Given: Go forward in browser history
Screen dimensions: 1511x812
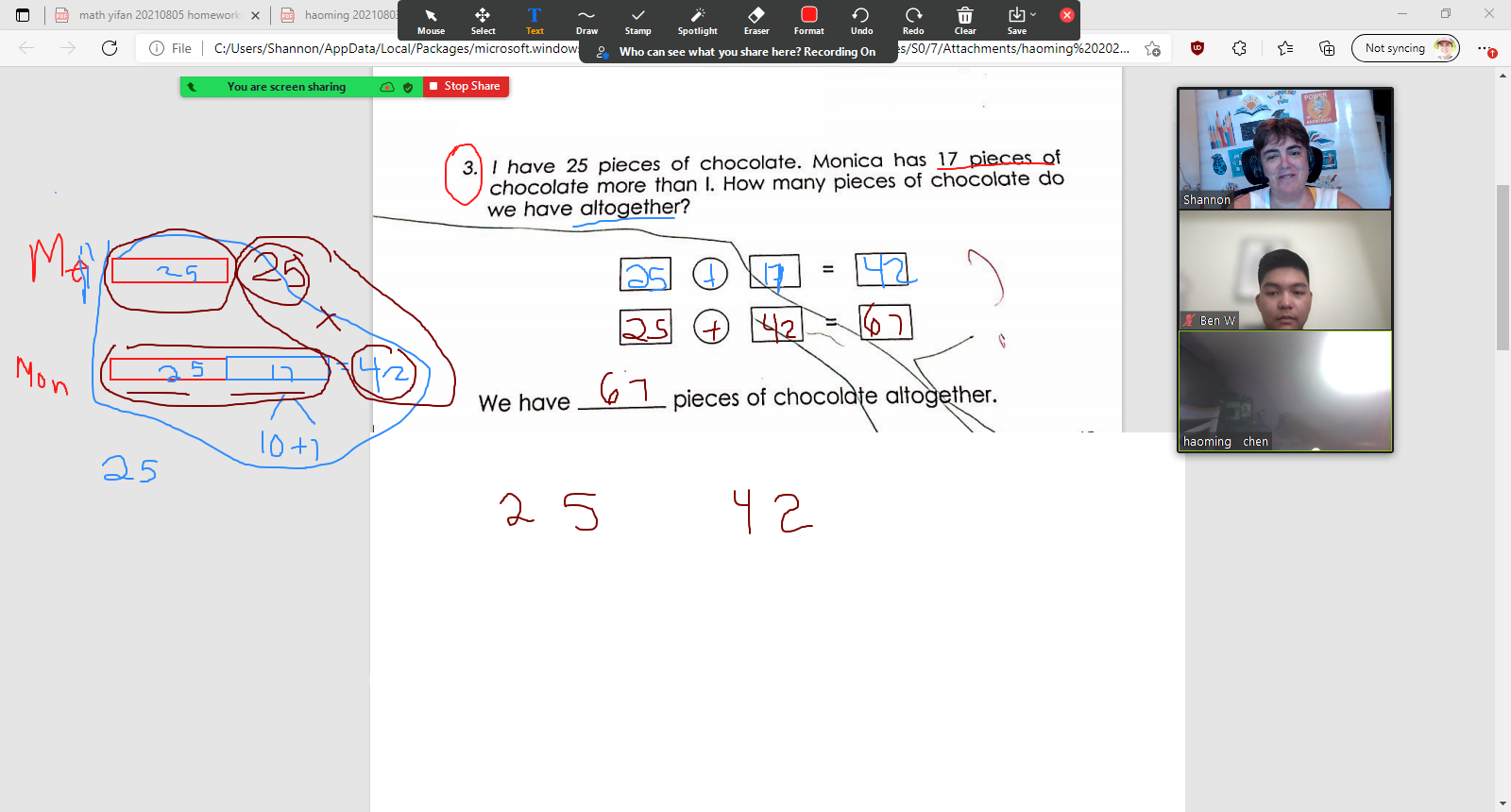Looking at the screenshot, I should [68, 48].
